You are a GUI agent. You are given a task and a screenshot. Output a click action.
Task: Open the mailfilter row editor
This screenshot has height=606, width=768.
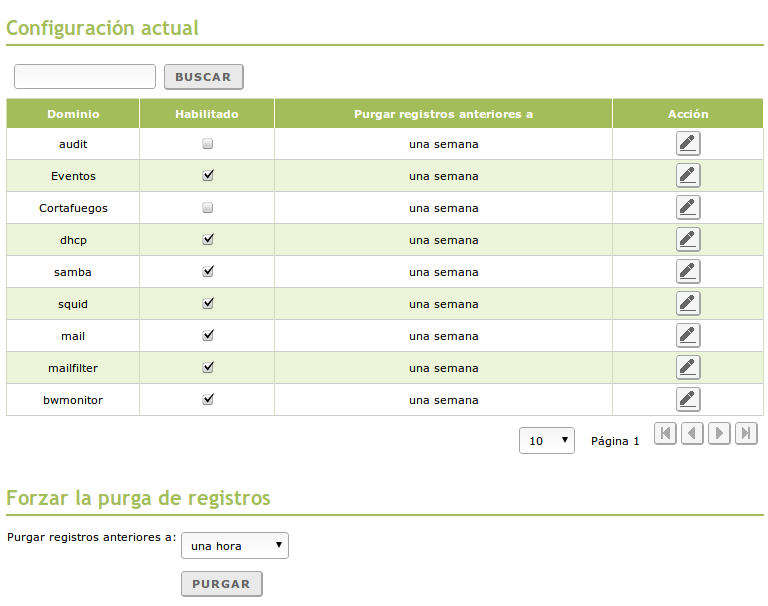point(688,368)
